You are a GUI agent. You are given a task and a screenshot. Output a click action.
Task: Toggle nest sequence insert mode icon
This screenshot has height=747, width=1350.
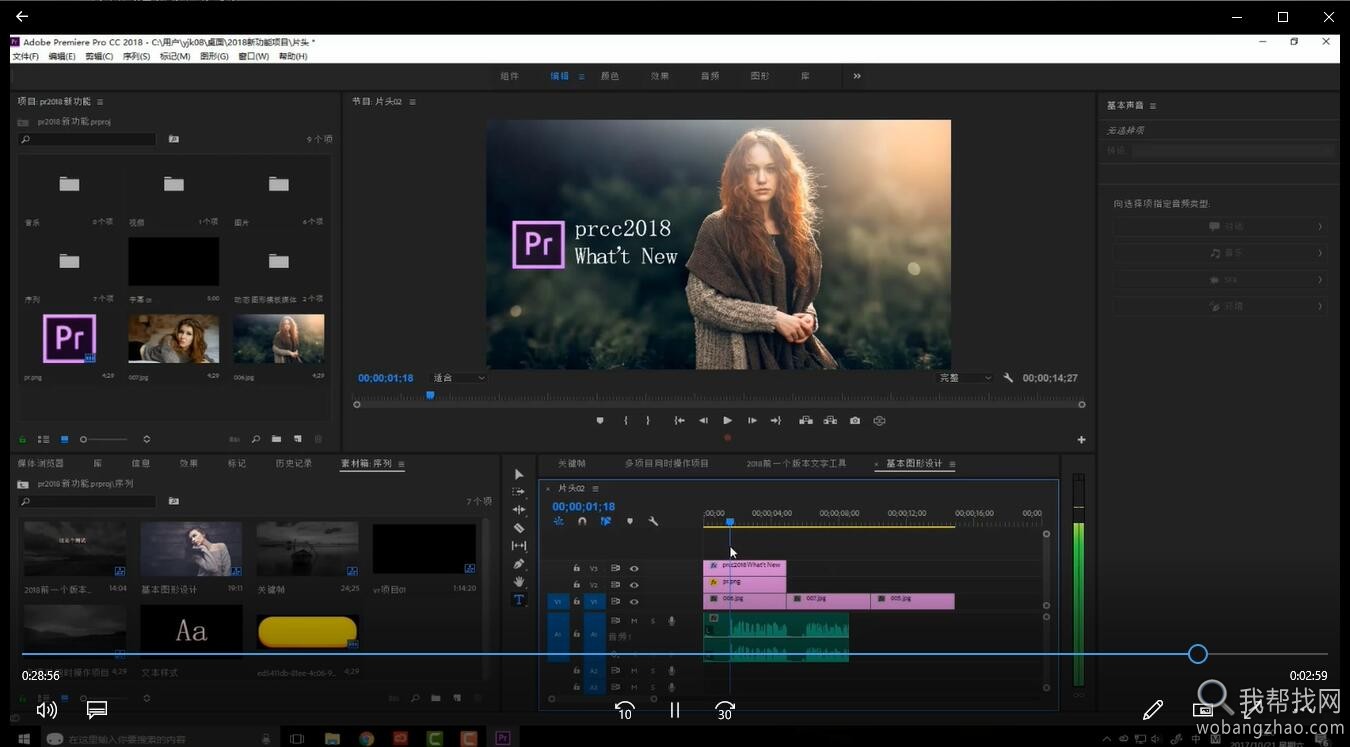pyautogui.click(x=558, y=521)
